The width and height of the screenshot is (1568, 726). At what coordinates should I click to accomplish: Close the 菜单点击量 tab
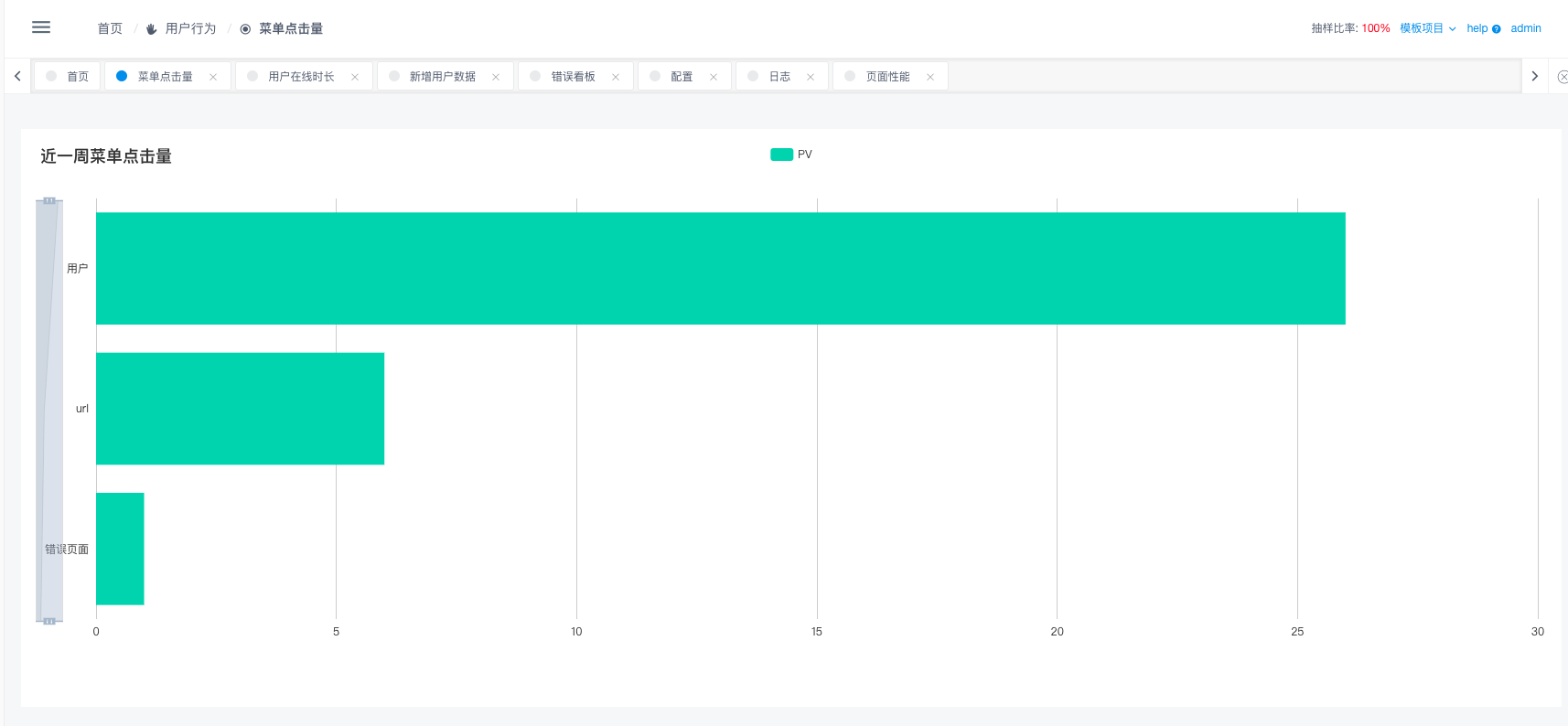[x=213, y=77]
